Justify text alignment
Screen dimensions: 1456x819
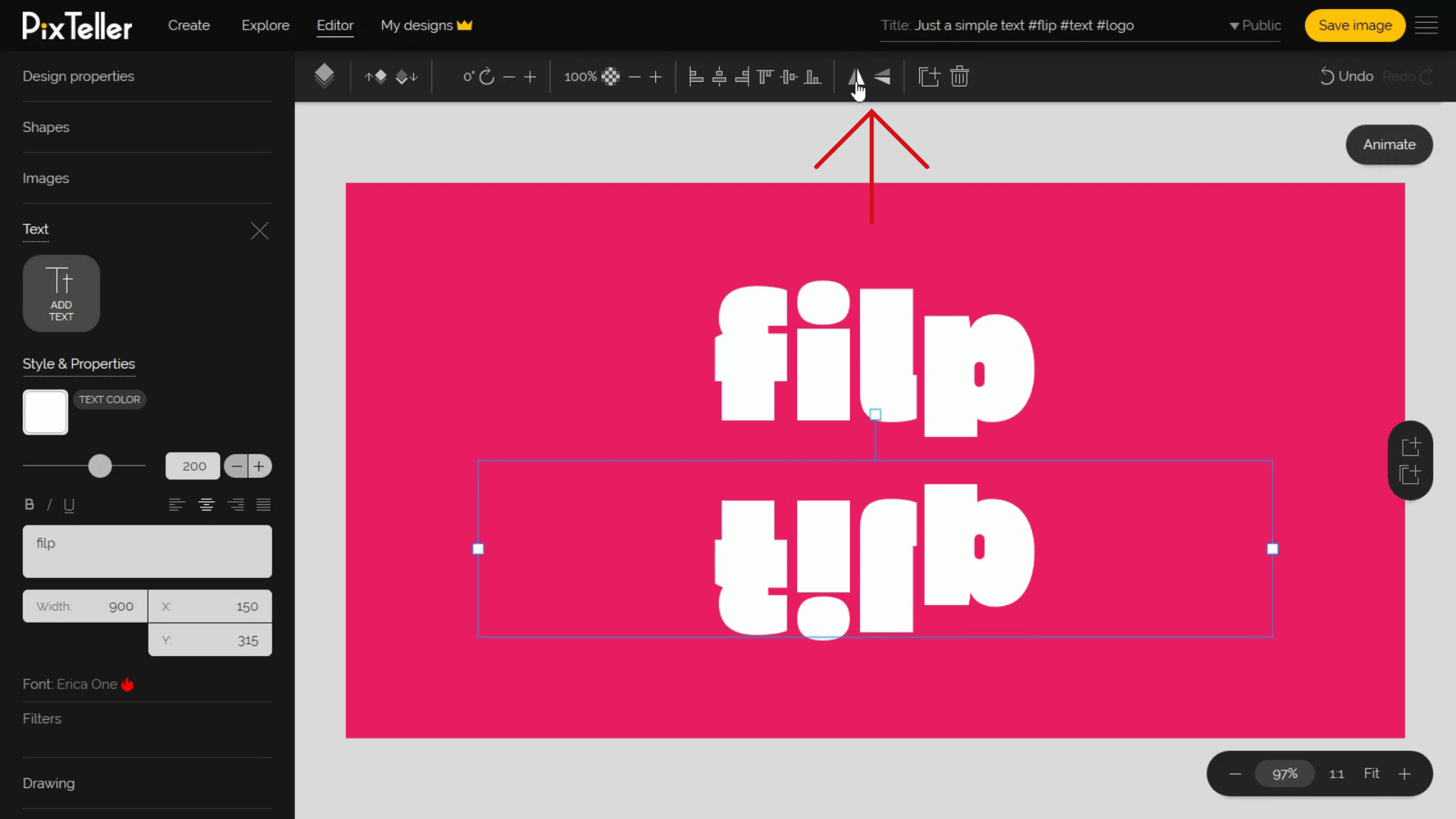pos(263,505)
